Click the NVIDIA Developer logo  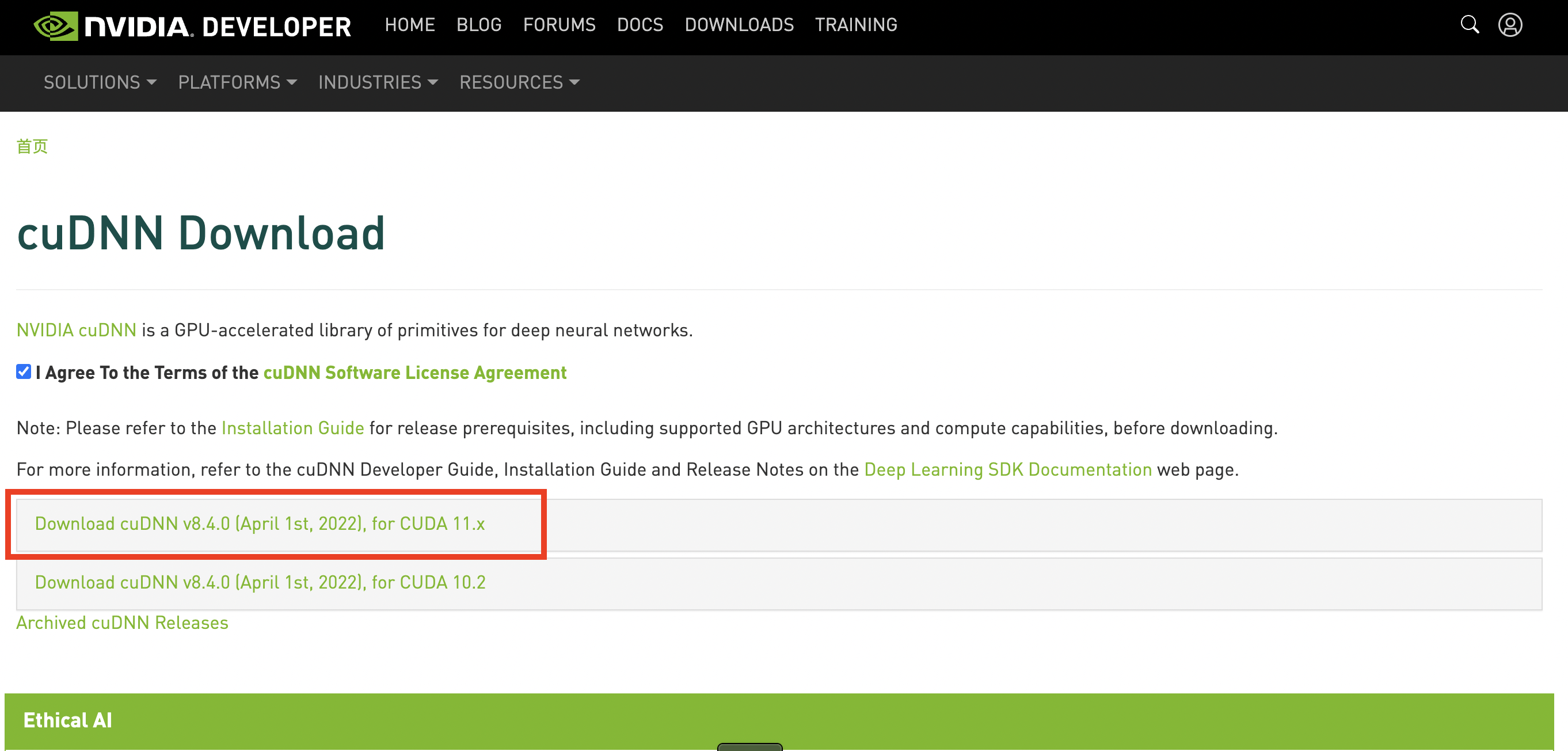pyautogui.click(x=192, y=26)
